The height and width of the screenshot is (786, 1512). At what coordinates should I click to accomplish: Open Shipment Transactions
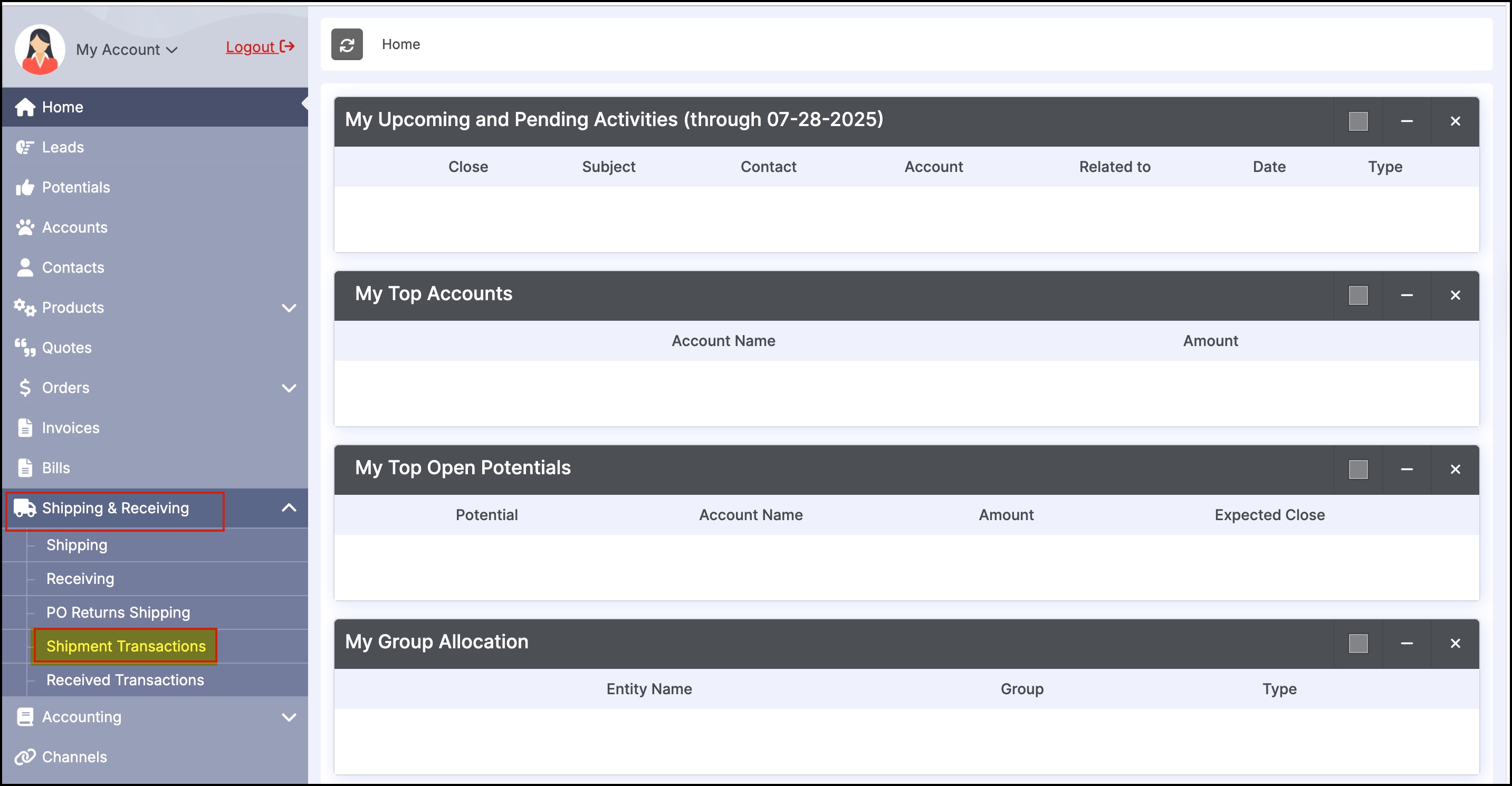[126, 646]
